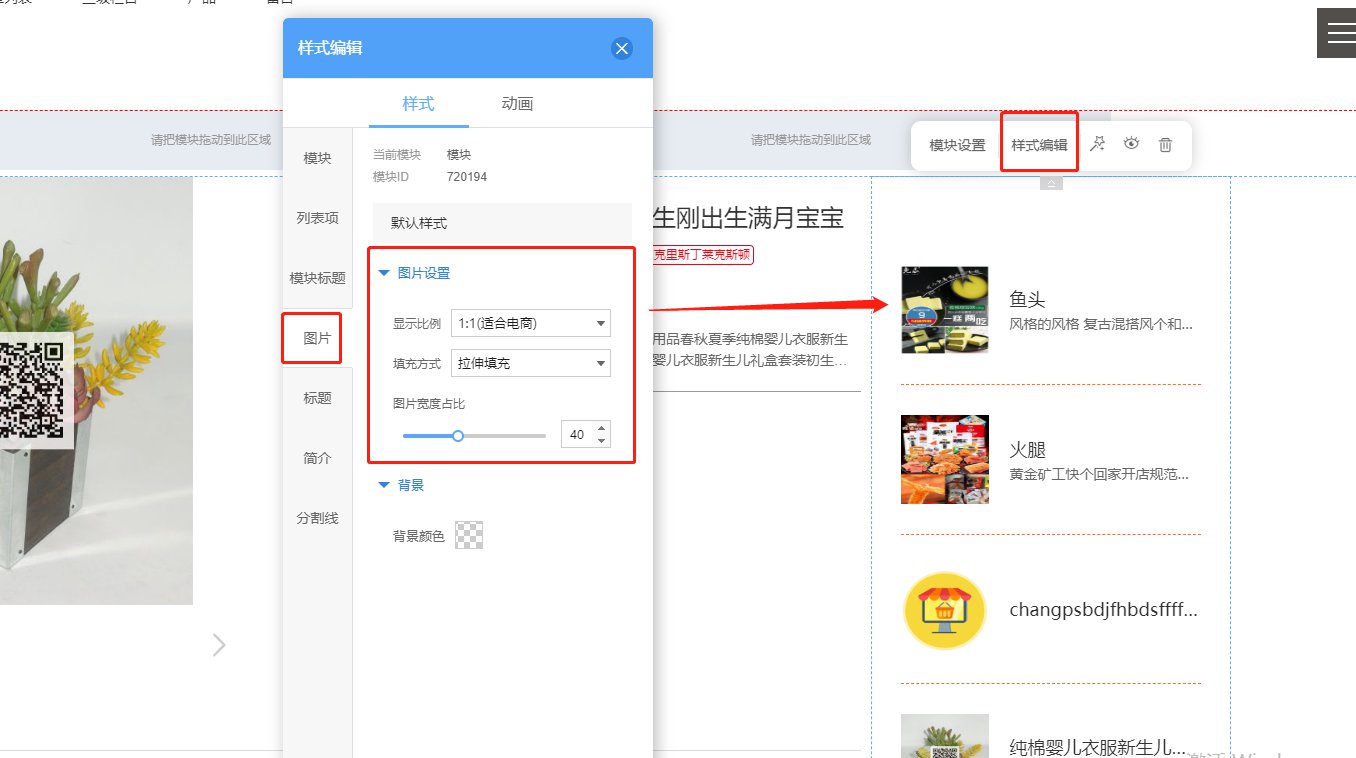The width and height of the screenshot is (1356, 758).
Task: Click the 图片宽度占比 slider handle
Action: 458,436
